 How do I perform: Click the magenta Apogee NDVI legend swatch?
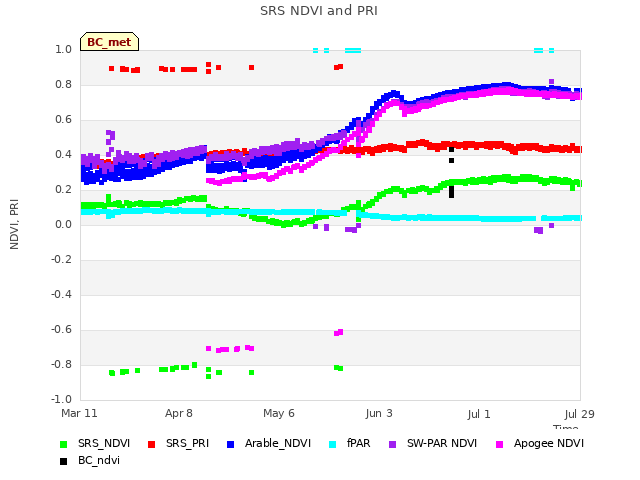(500, 444)
